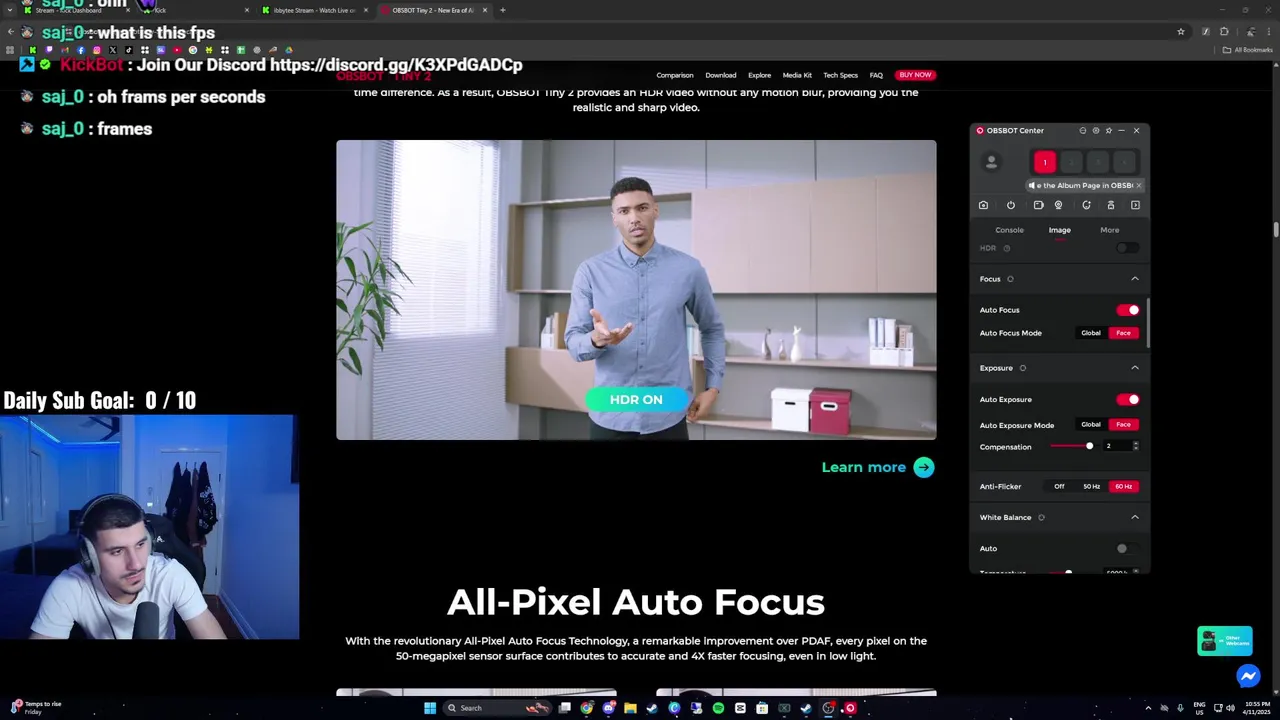This screenshot has width=1280, height=720.
Task: Open the Media Kit menu item
Action: point(797,75)
